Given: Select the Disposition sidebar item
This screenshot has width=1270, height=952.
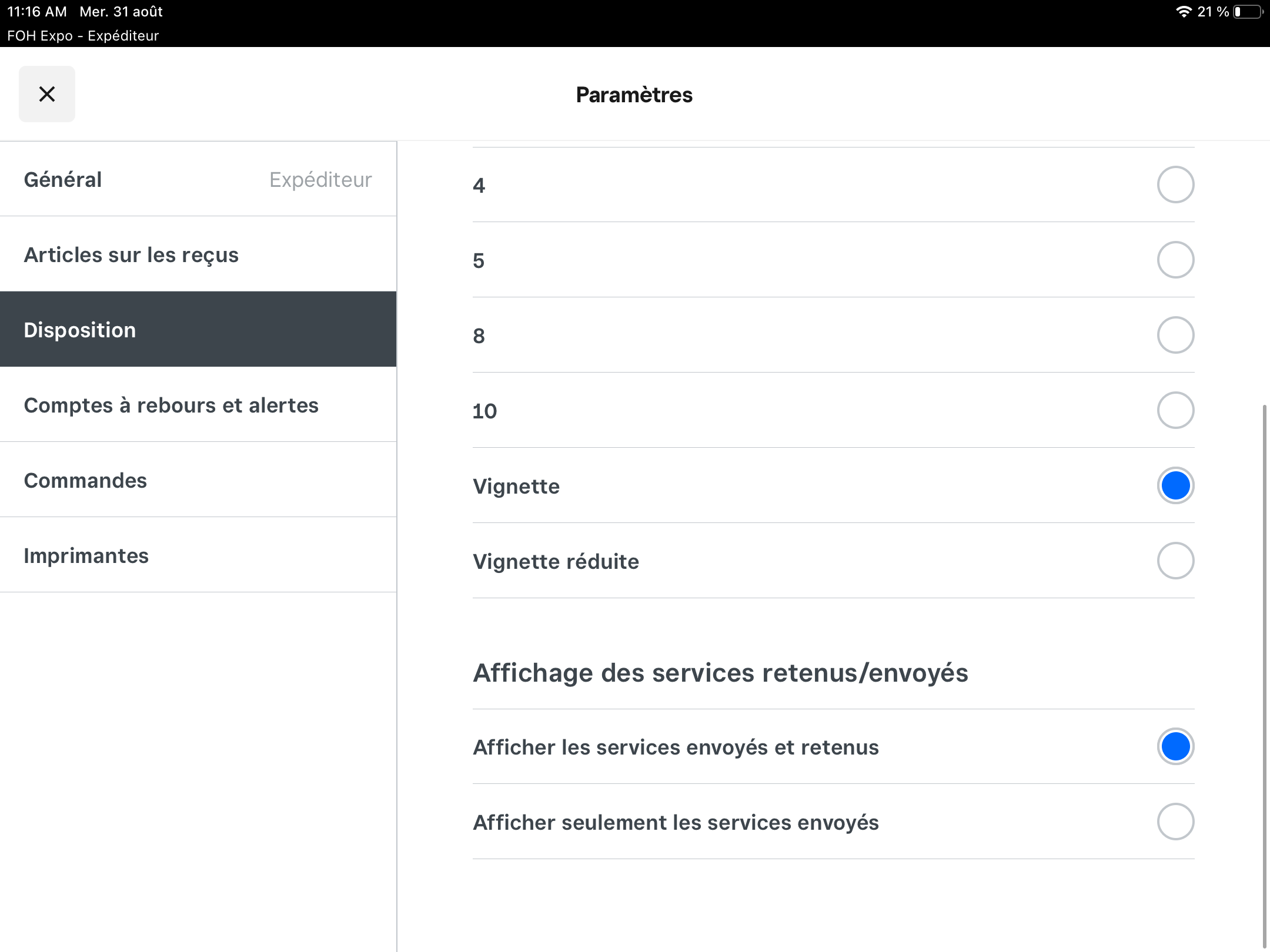Looking at the screenshot, I should click(x=198, y=330).
